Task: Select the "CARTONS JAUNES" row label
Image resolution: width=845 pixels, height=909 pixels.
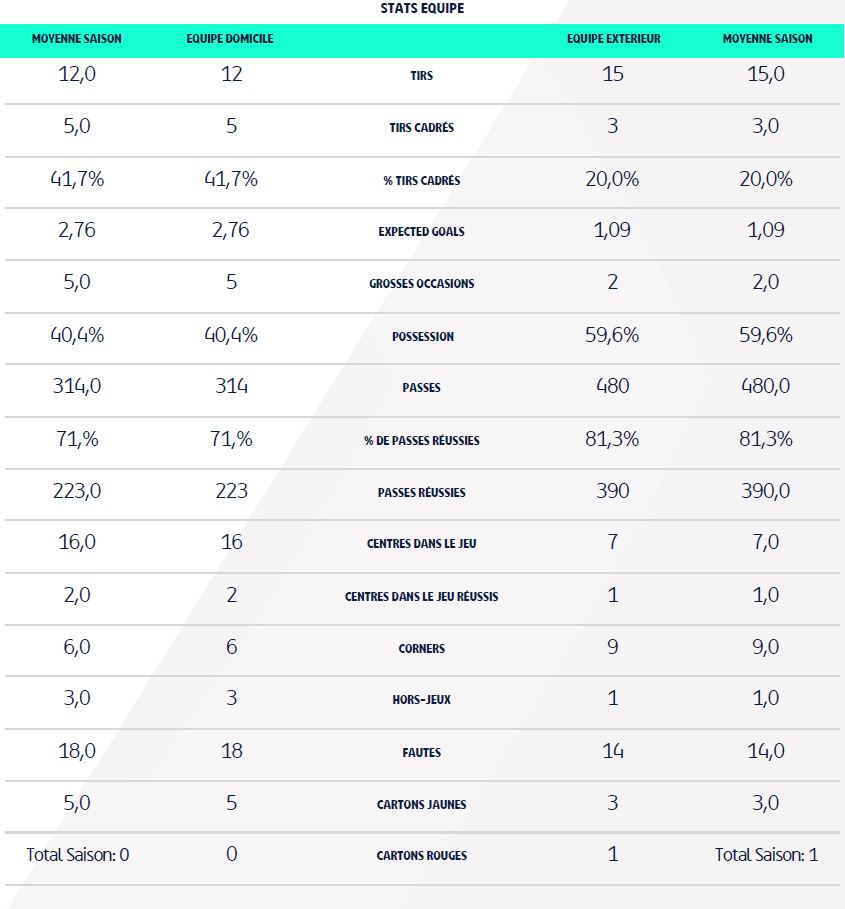Action: [421, 805]
